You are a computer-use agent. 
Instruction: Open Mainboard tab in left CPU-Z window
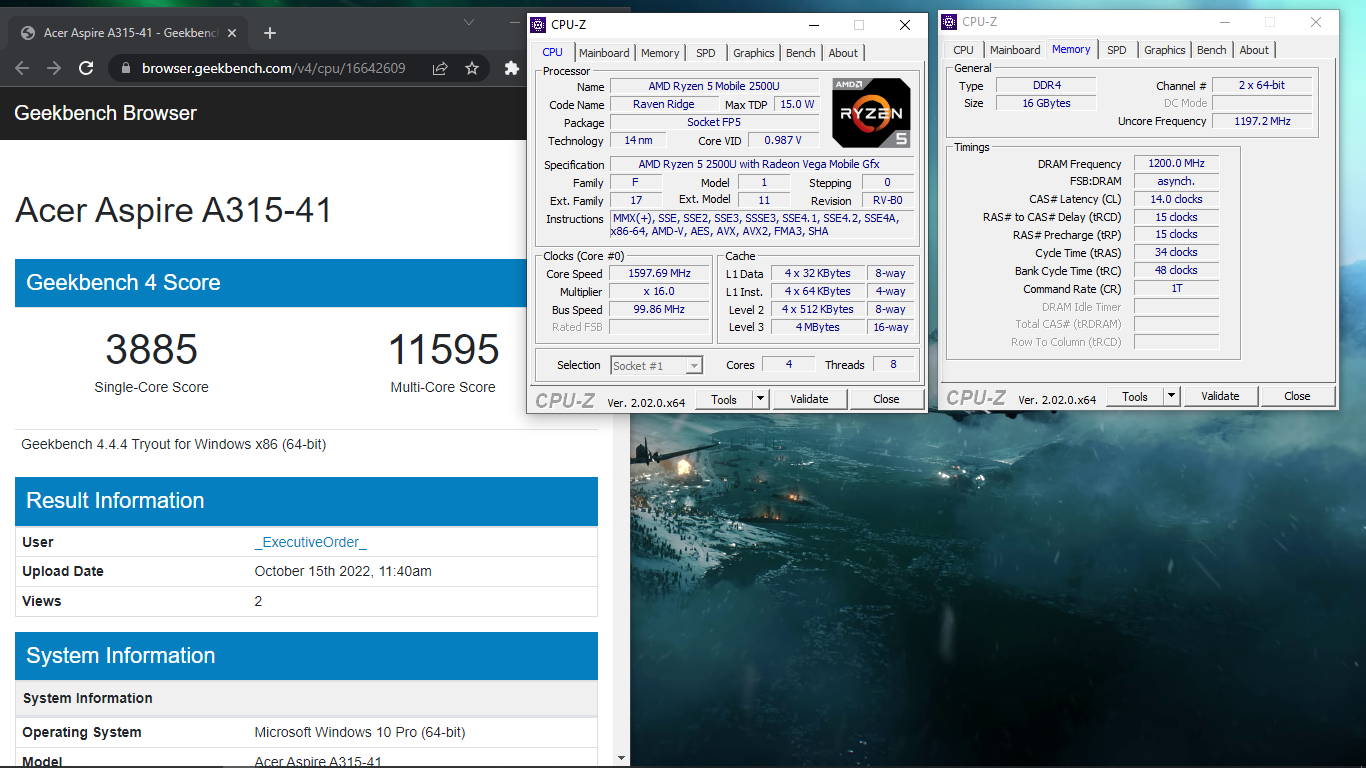pos(605,53)
